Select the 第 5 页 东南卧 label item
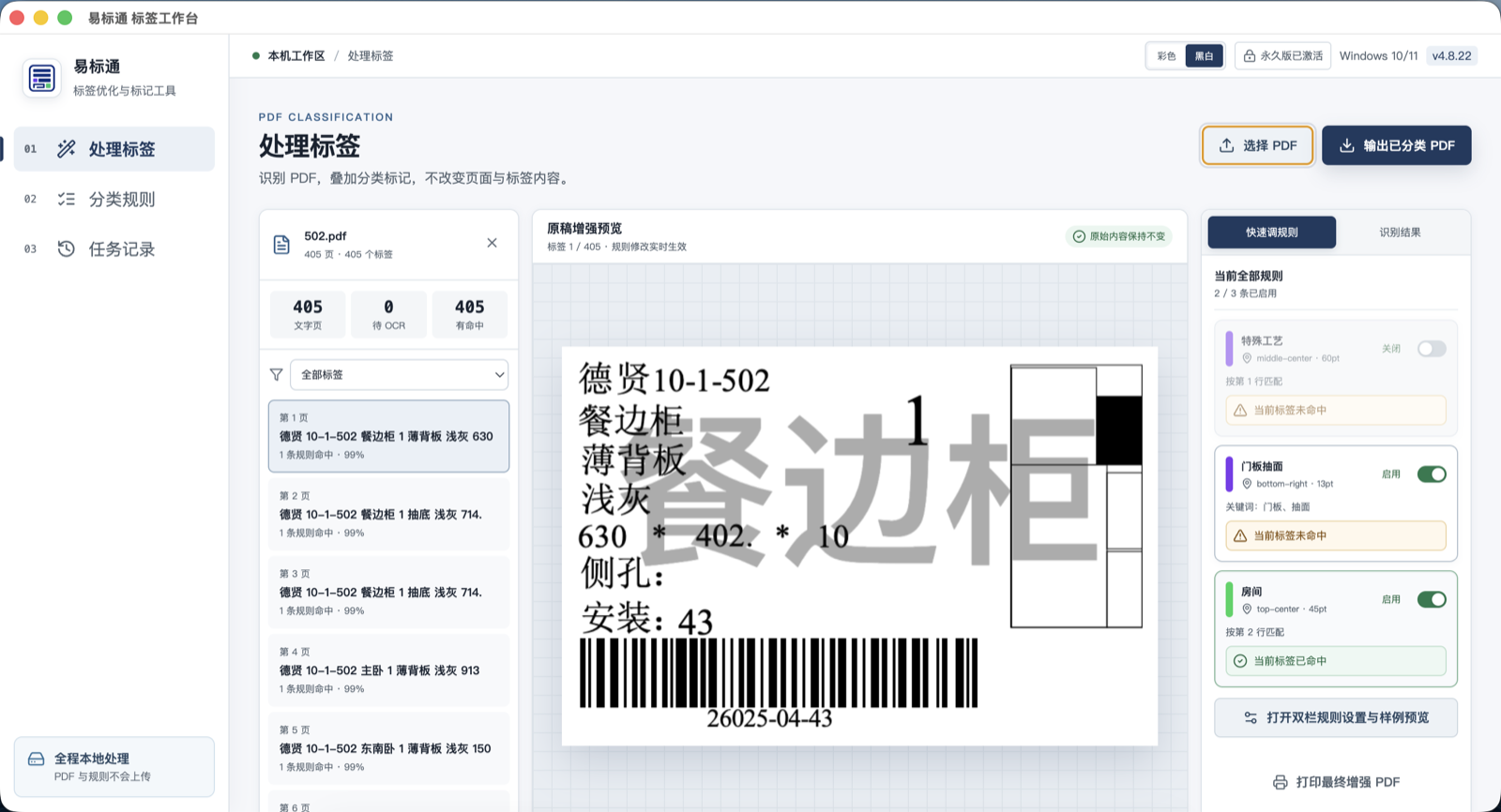Screen dimensions: 1501x812 click(388, 747)
